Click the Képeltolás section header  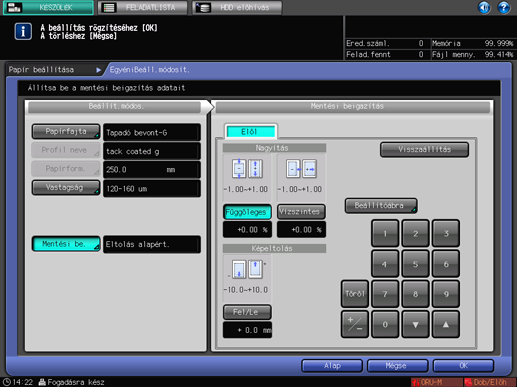274,248
